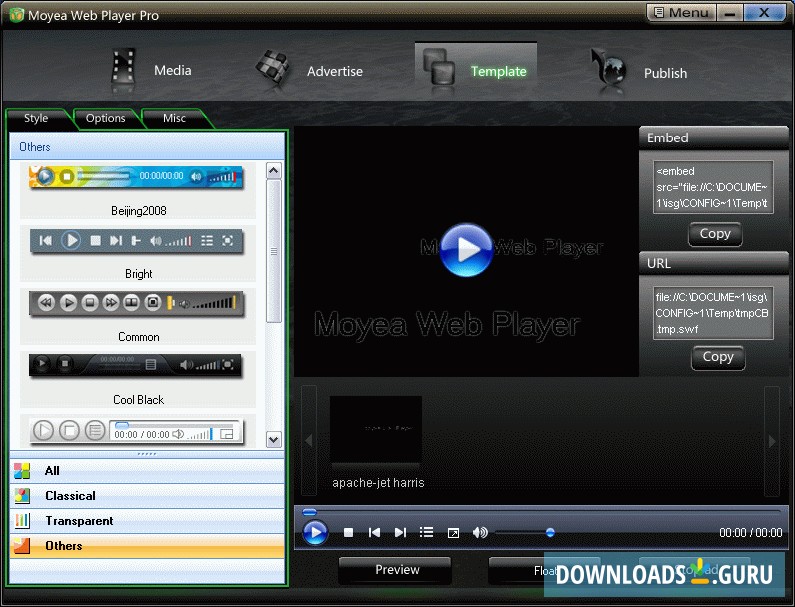Select the Transparent category
Image resolution: width=795 pixels, height=607 pixels.
[x=147, y=521]
